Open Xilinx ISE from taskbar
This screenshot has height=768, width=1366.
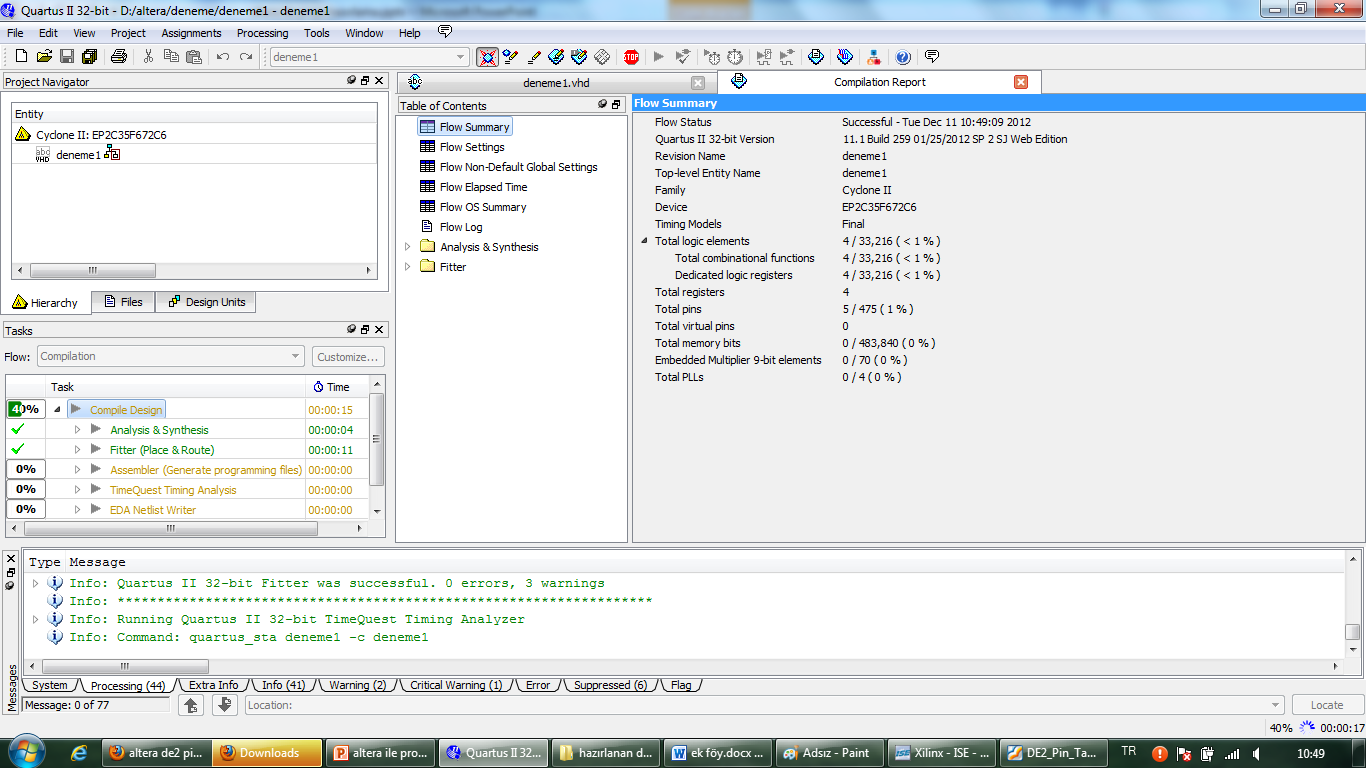[943, 753]
